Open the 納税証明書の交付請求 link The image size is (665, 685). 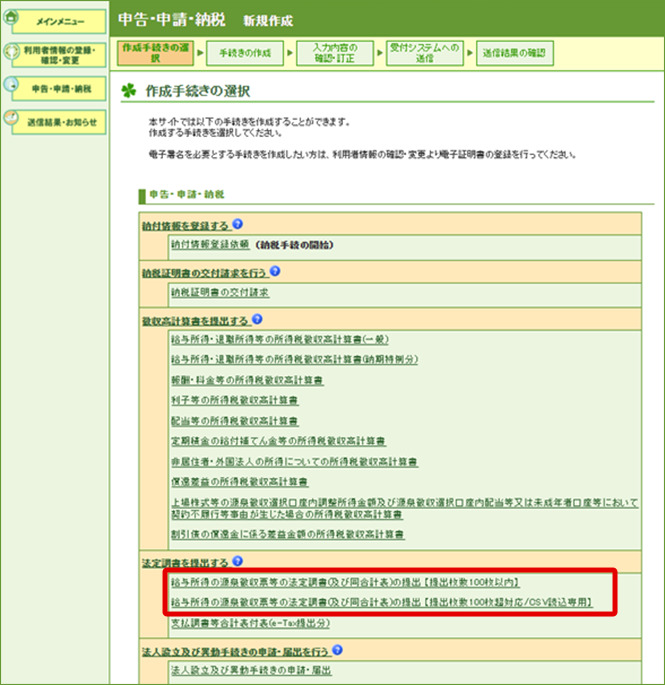coord(220,292)
